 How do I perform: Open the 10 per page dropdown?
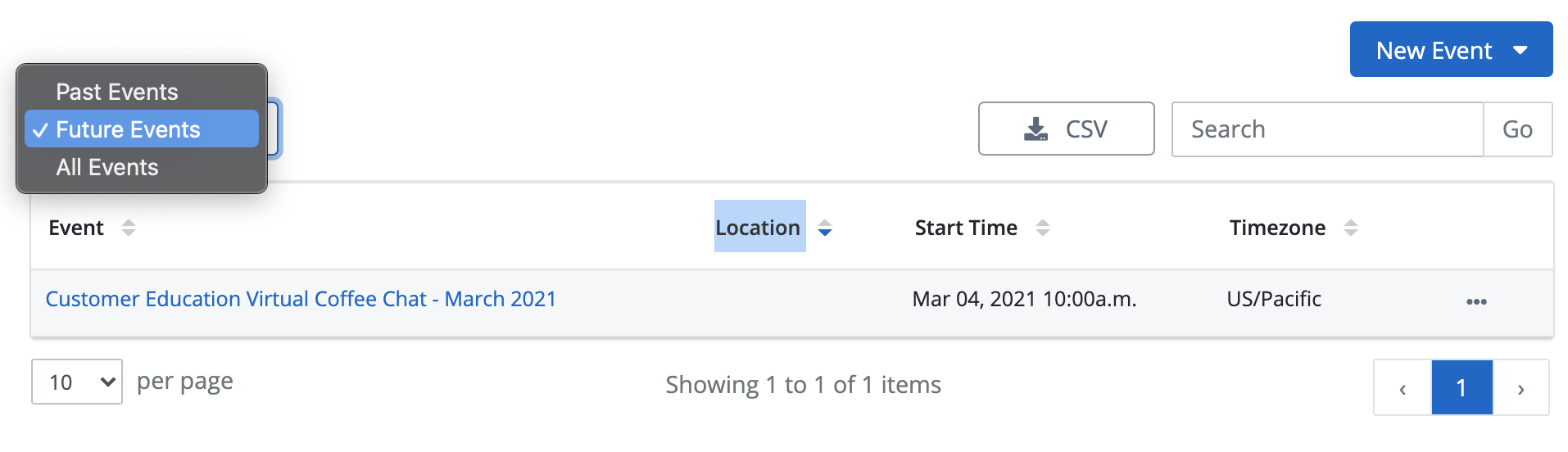[77, 382]
